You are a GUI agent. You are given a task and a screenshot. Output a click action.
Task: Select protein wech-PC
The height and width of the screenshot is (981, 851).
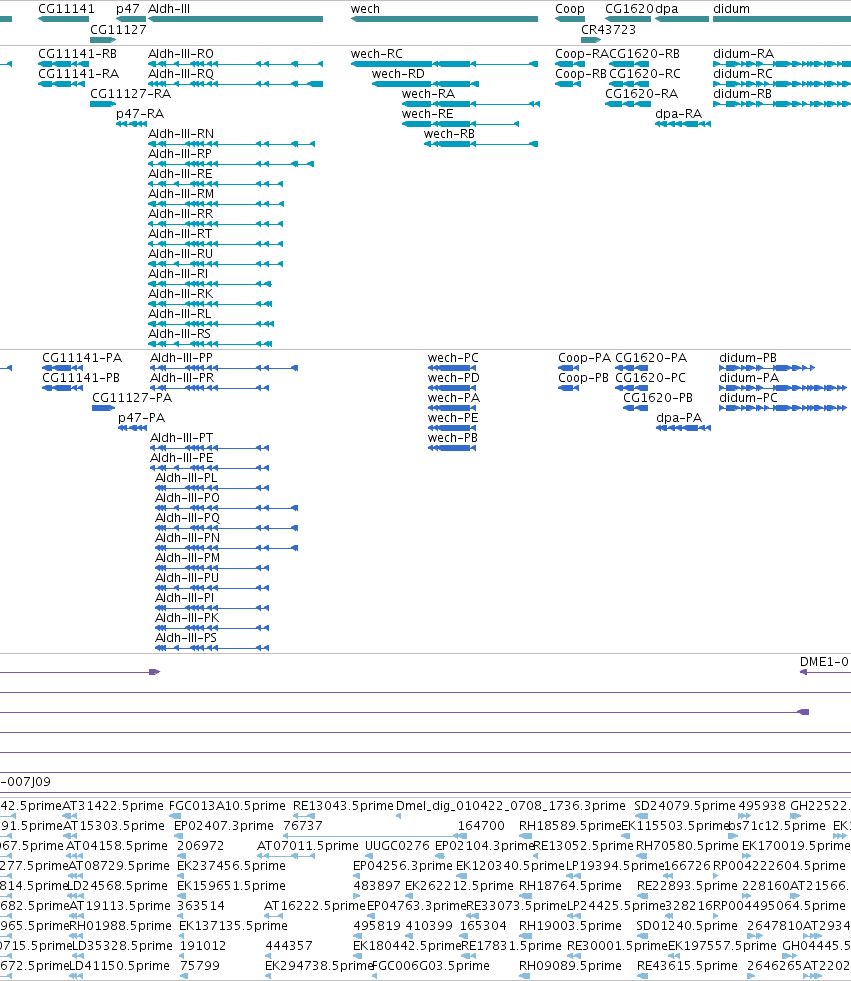click(x=452, y=368)
